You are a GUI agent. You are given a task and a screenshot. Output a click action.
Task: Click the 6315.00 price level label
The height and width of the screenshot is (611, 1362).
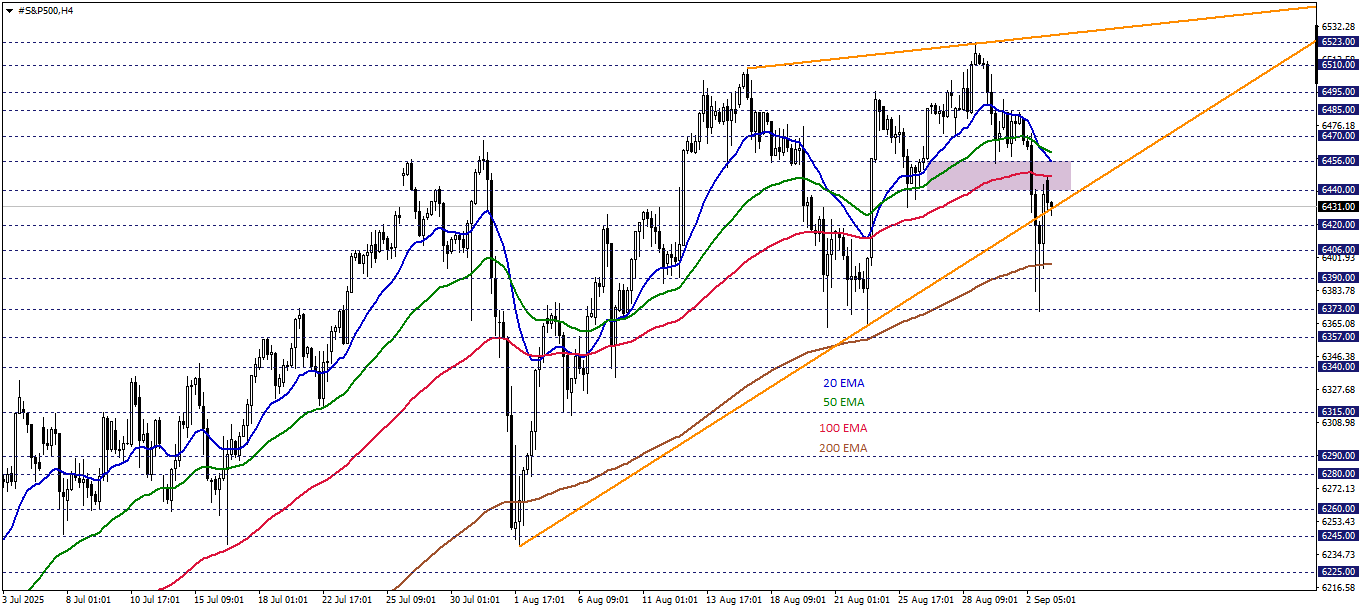click(x=1338, y=411)
